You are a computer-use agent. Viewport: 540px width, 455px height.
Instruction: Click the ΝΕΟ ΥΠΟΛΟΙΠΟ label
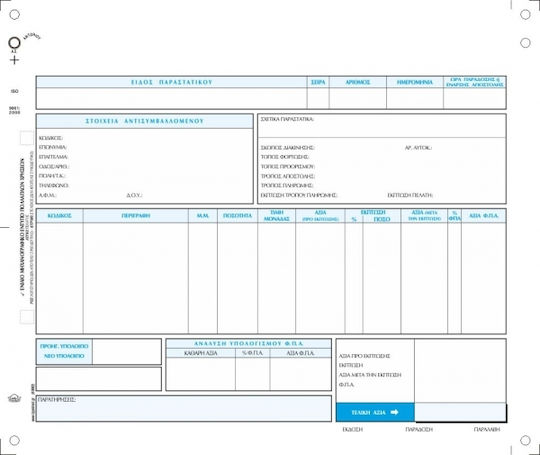coord(64,356)
